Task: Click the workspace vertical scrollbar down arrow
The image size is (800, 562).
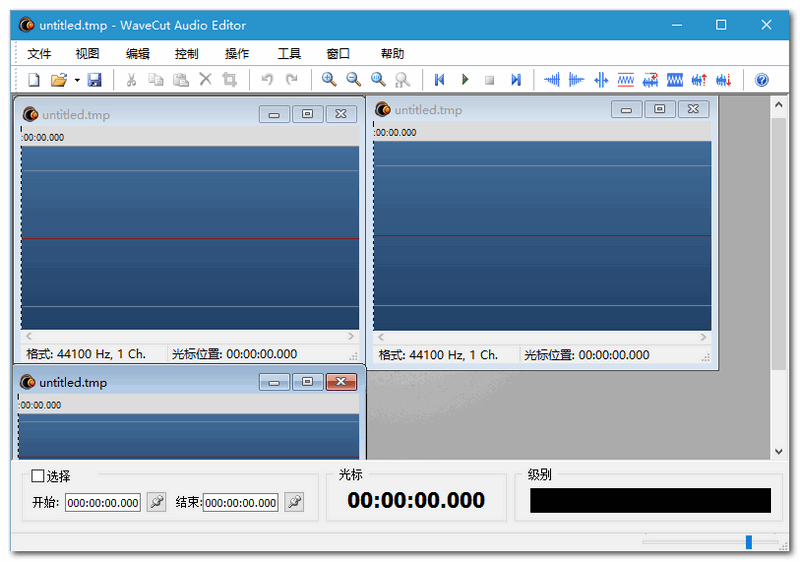Action: (x=779, y=451)
